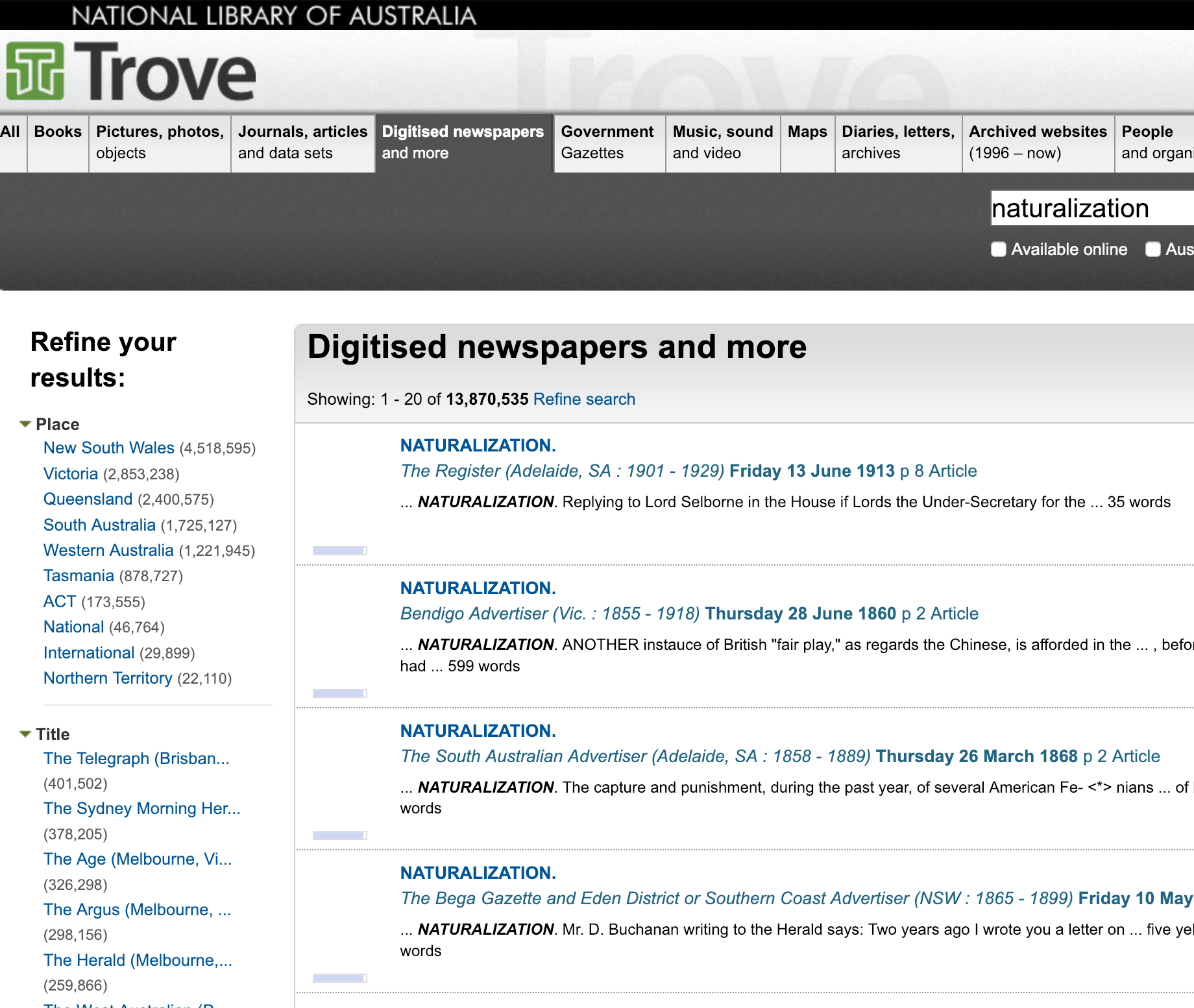Filter results by Western Australia
Image resolution: width=1194 pixels, height=1008 pixels.
(x=108, y=550)
